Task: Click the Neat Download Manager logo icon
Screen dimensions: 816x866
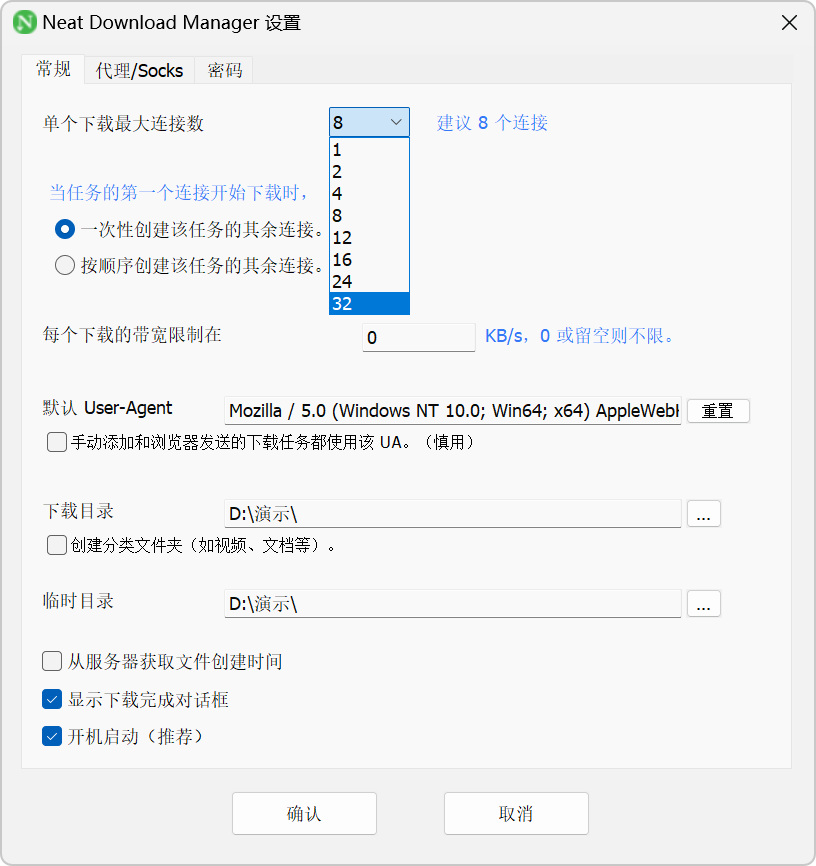Action: (x=25, y=23)
